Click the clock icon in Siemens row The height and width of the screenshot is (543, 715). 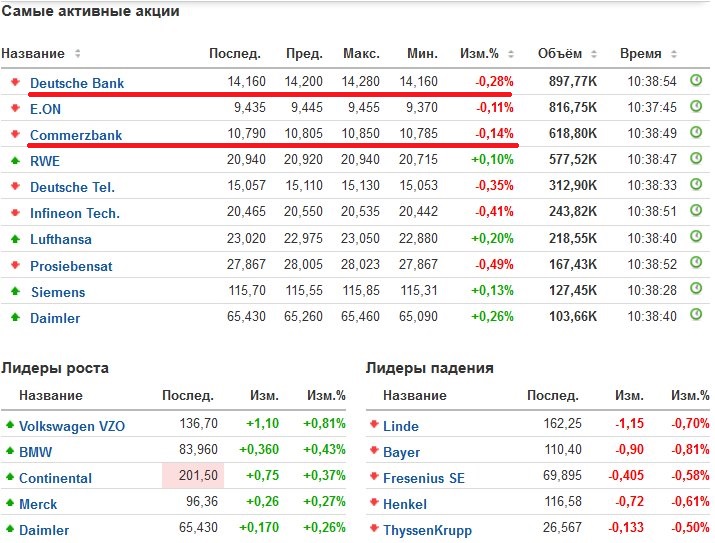coord(696,291)
